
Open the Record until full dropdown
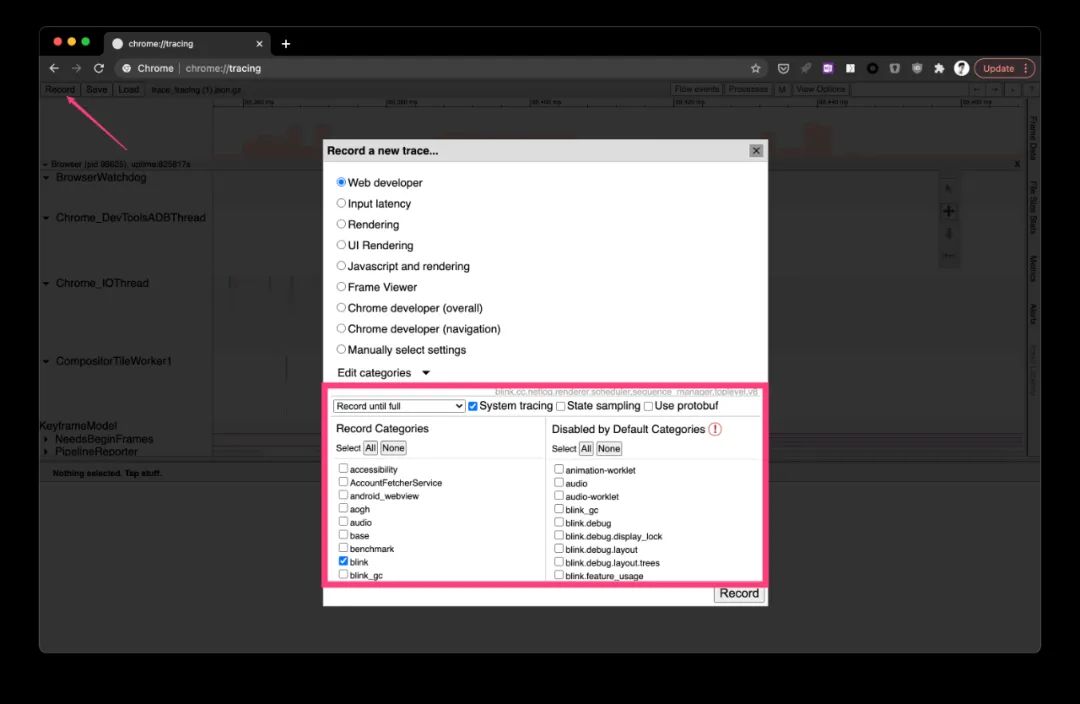399,406
